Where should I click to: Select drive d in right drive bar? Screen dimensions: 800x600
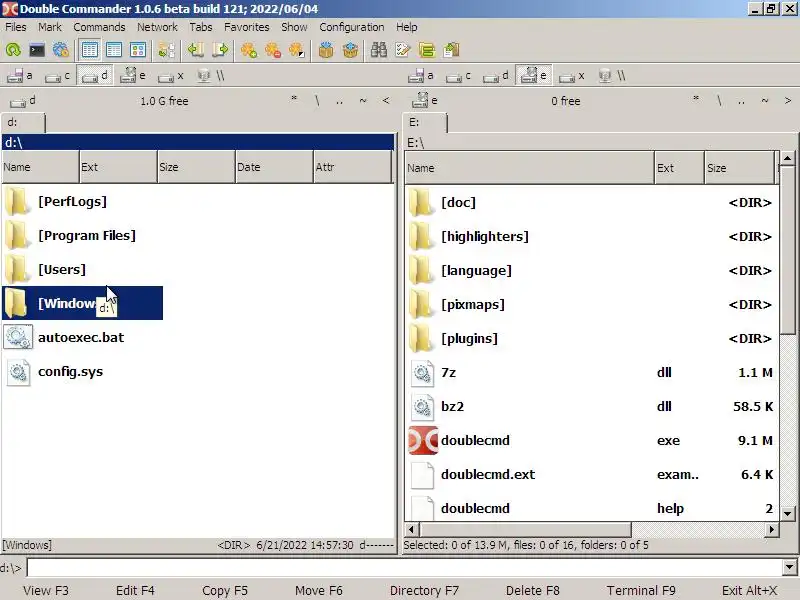coord(496,76)
